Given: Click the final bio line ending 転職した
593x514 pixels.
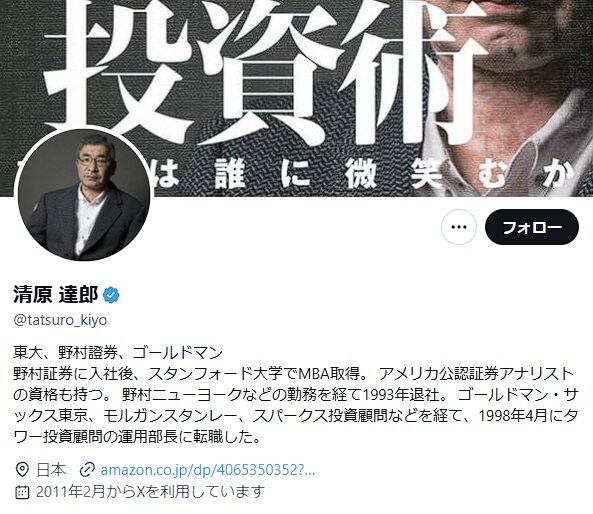Looking at the screenshot, I should click(137, 438).
